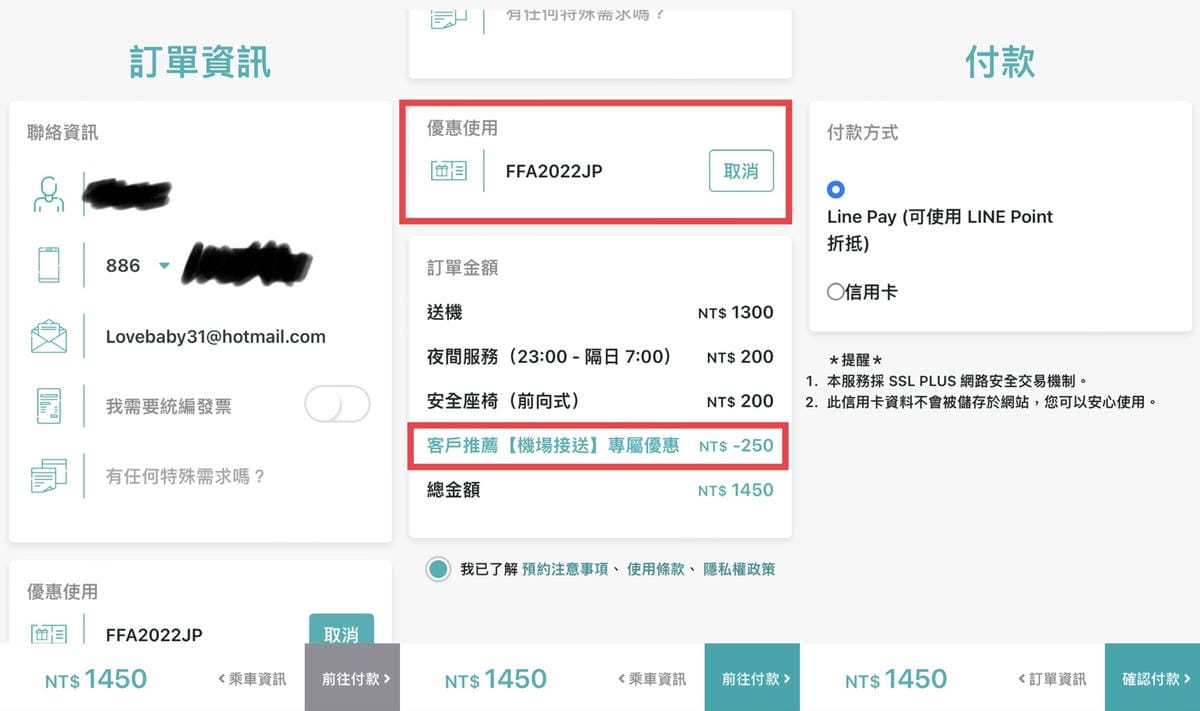1200x711 pixels.
Task: Click the 有任何特殊需求嗎 input field
Action: click(x=186, y=476)
